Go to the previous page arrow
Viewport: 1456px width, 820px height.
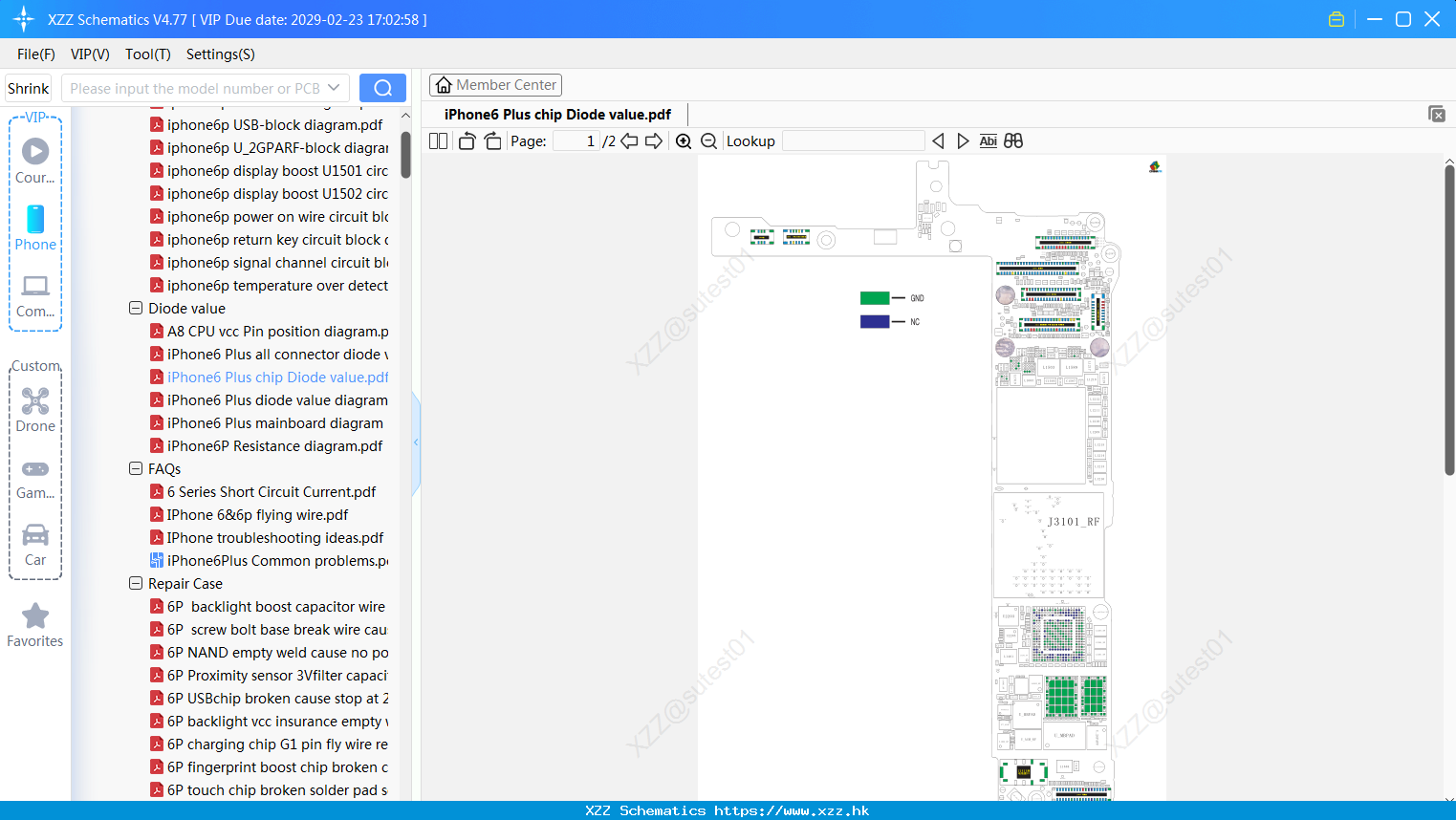point(629,140)
